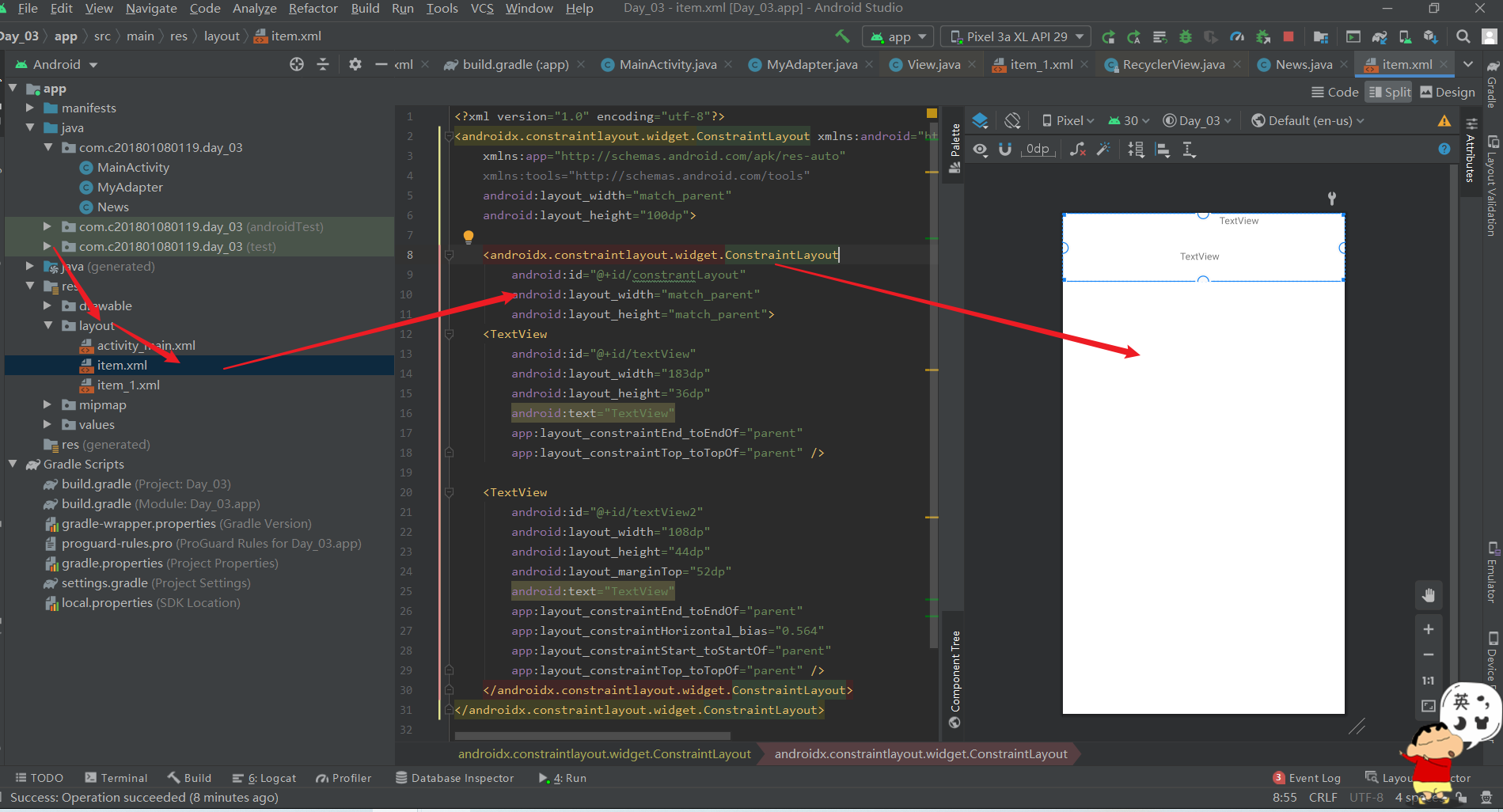Switch editor to Code view
This screenshot has height=812, width=1503.
(x=1334, y=92)
